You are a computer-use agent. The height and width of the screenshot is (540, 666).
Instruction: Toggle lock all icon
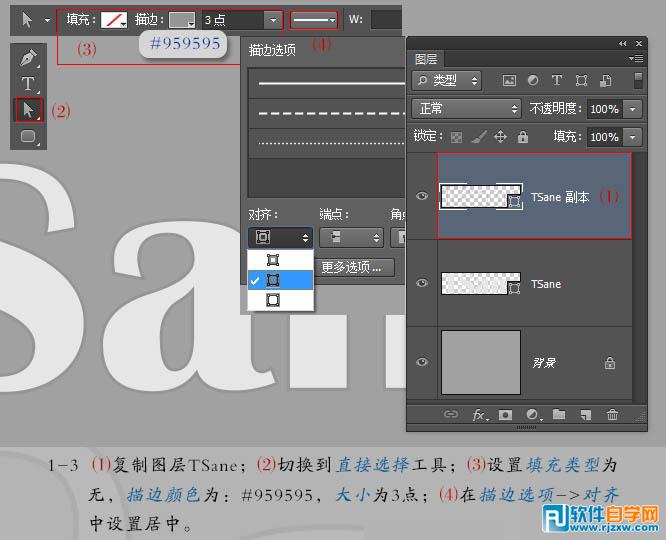(x=523, y=137)
